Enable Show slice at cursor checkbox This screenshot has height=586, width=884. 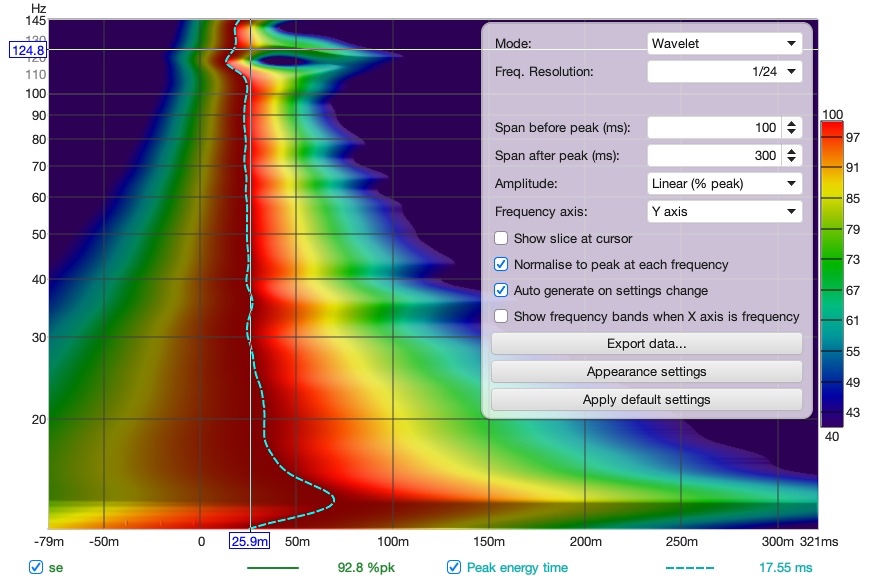pyautogui.click(x=501, y=238)
